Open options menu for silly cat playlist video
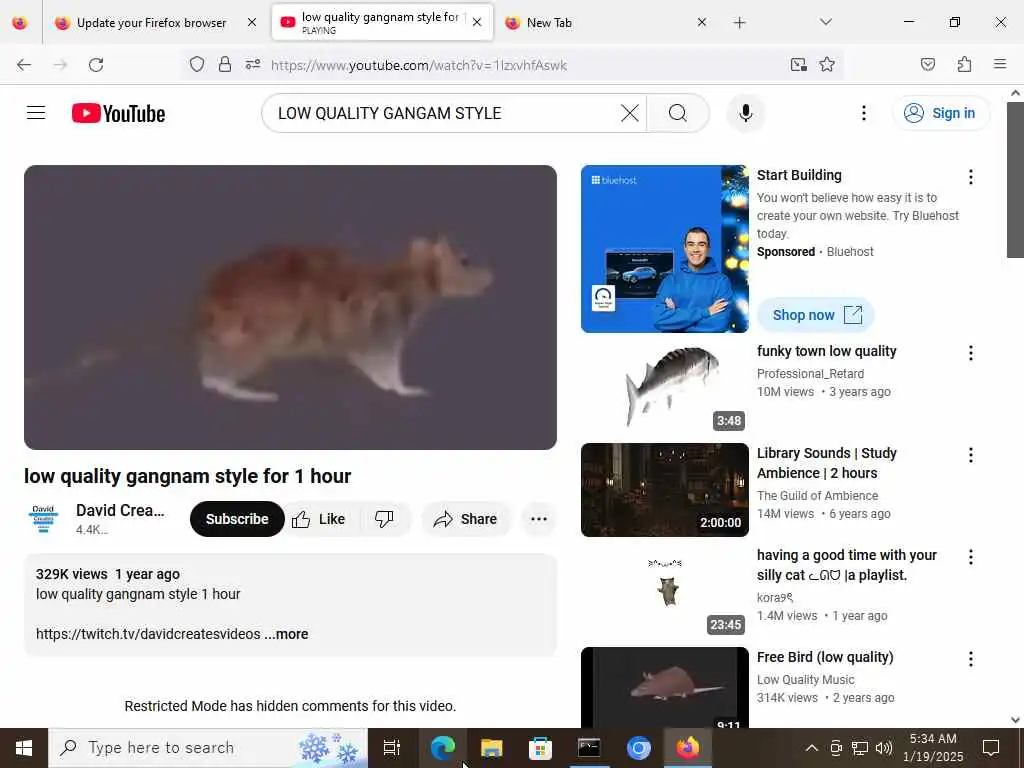Screen dimensions: 1024x768 (x=970, y=557)
